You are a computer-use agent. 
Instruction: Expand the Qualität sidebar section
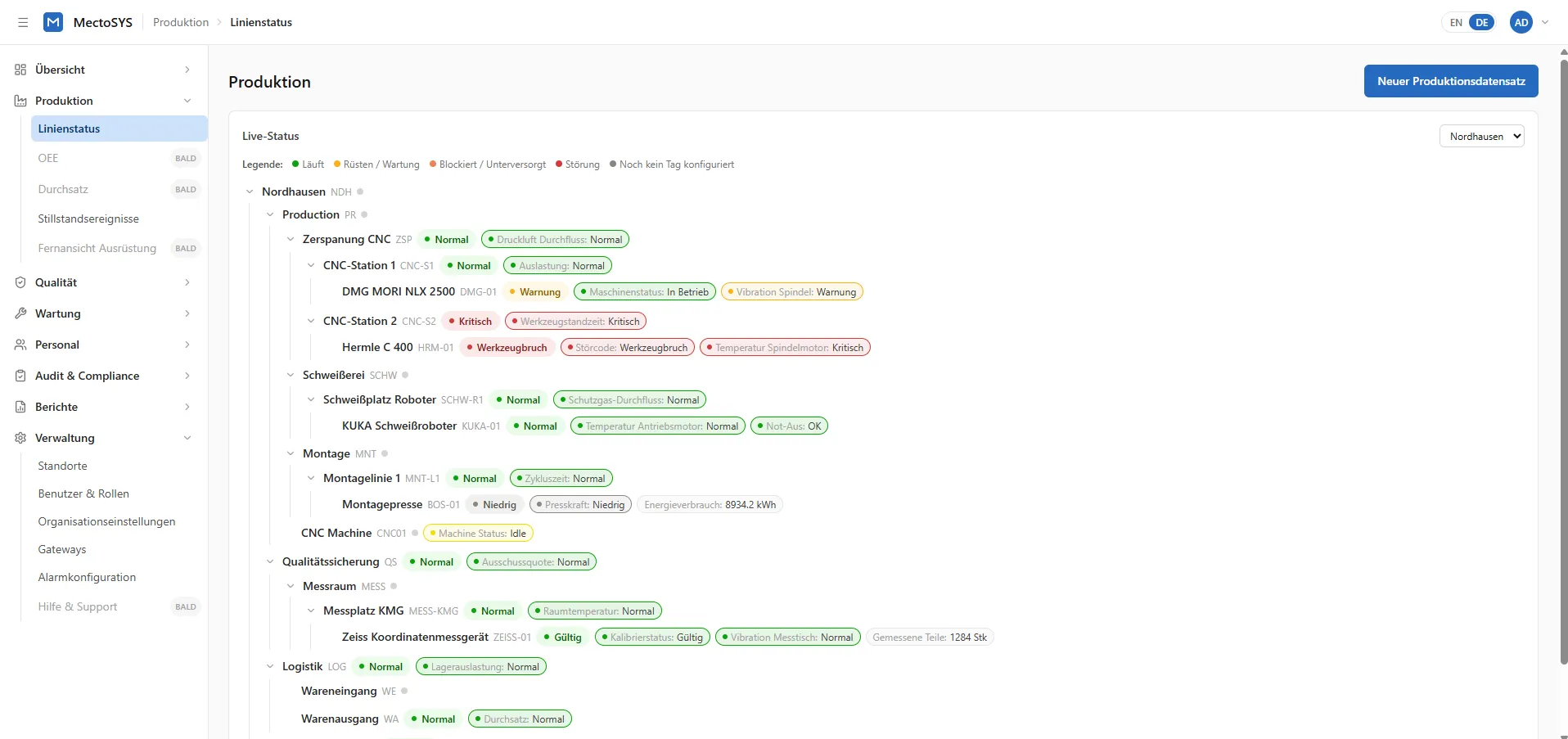pos(187,282)
